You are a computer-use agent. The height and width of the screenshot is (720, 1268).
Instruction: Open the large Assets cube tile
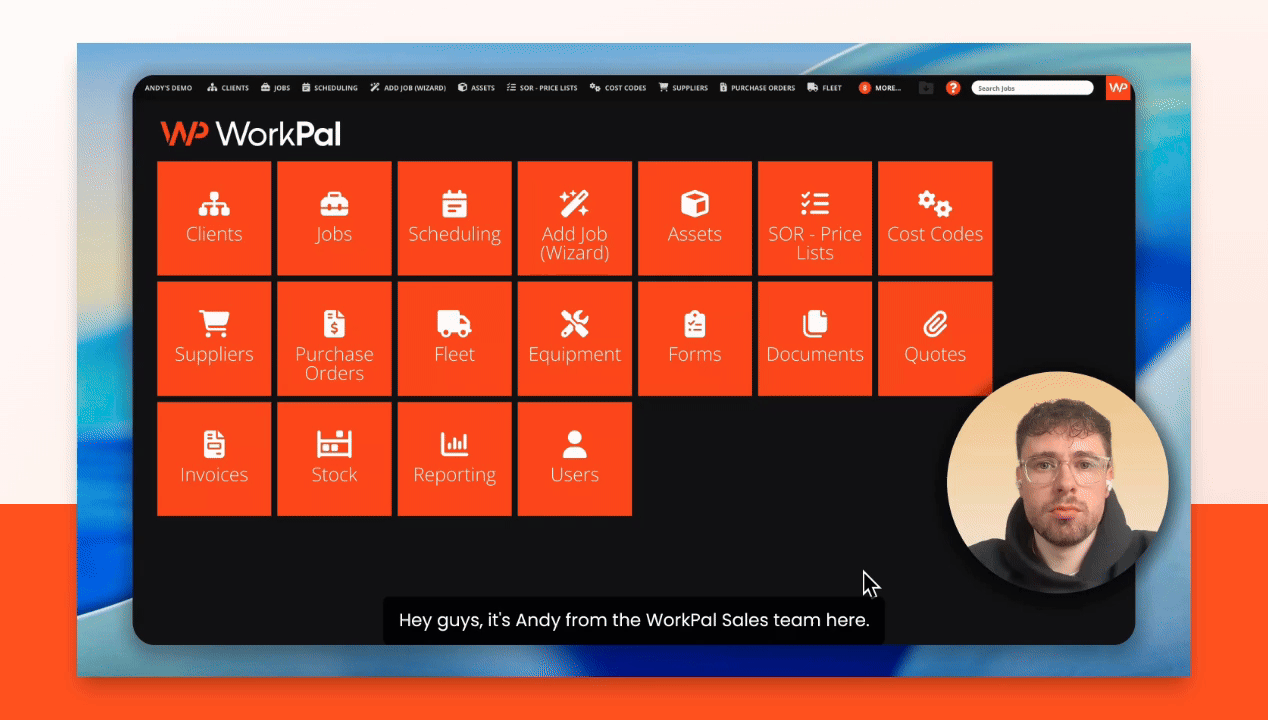694,218
